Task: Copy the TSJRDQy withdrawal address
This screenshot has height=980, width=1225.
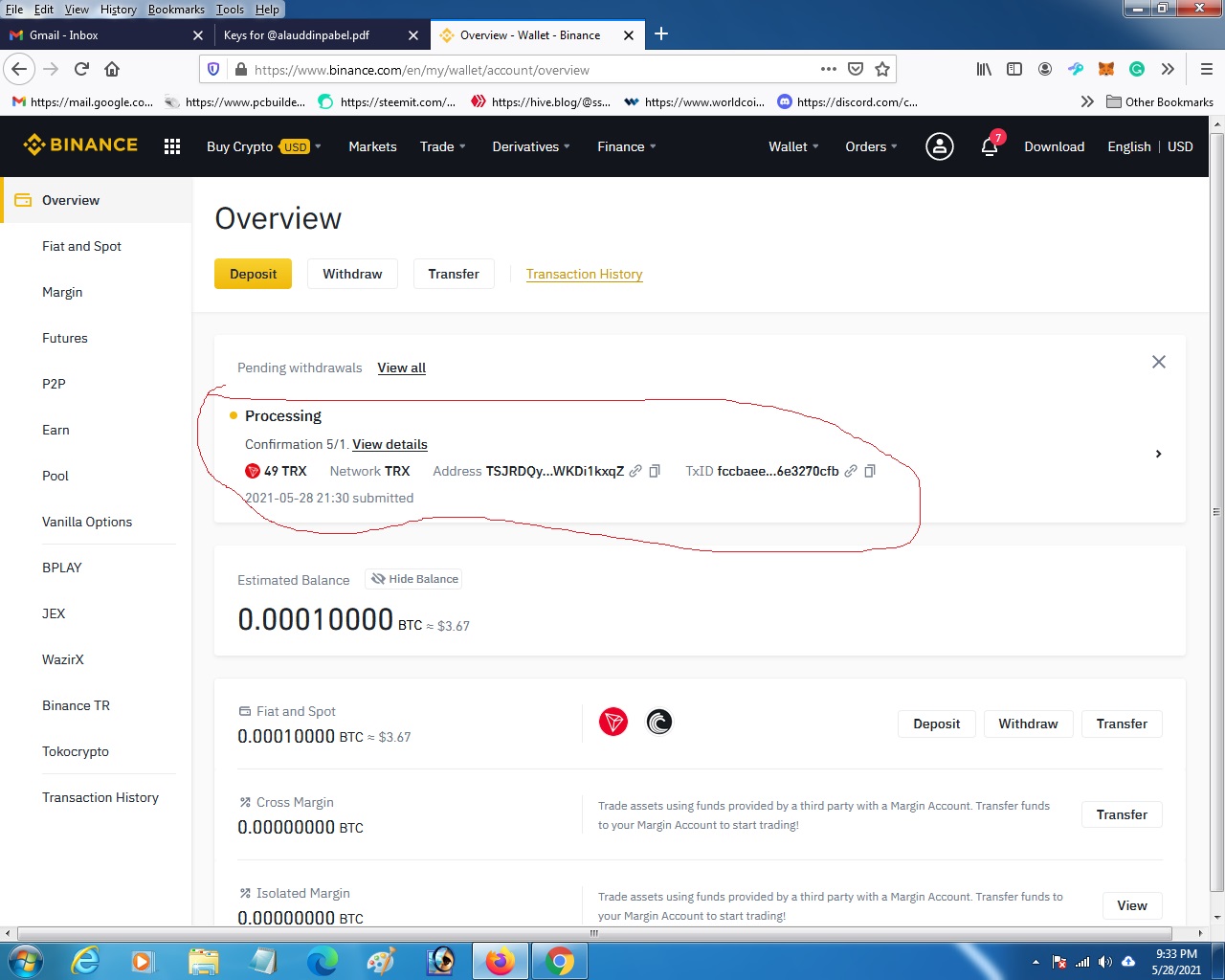Action: [655, 471]
